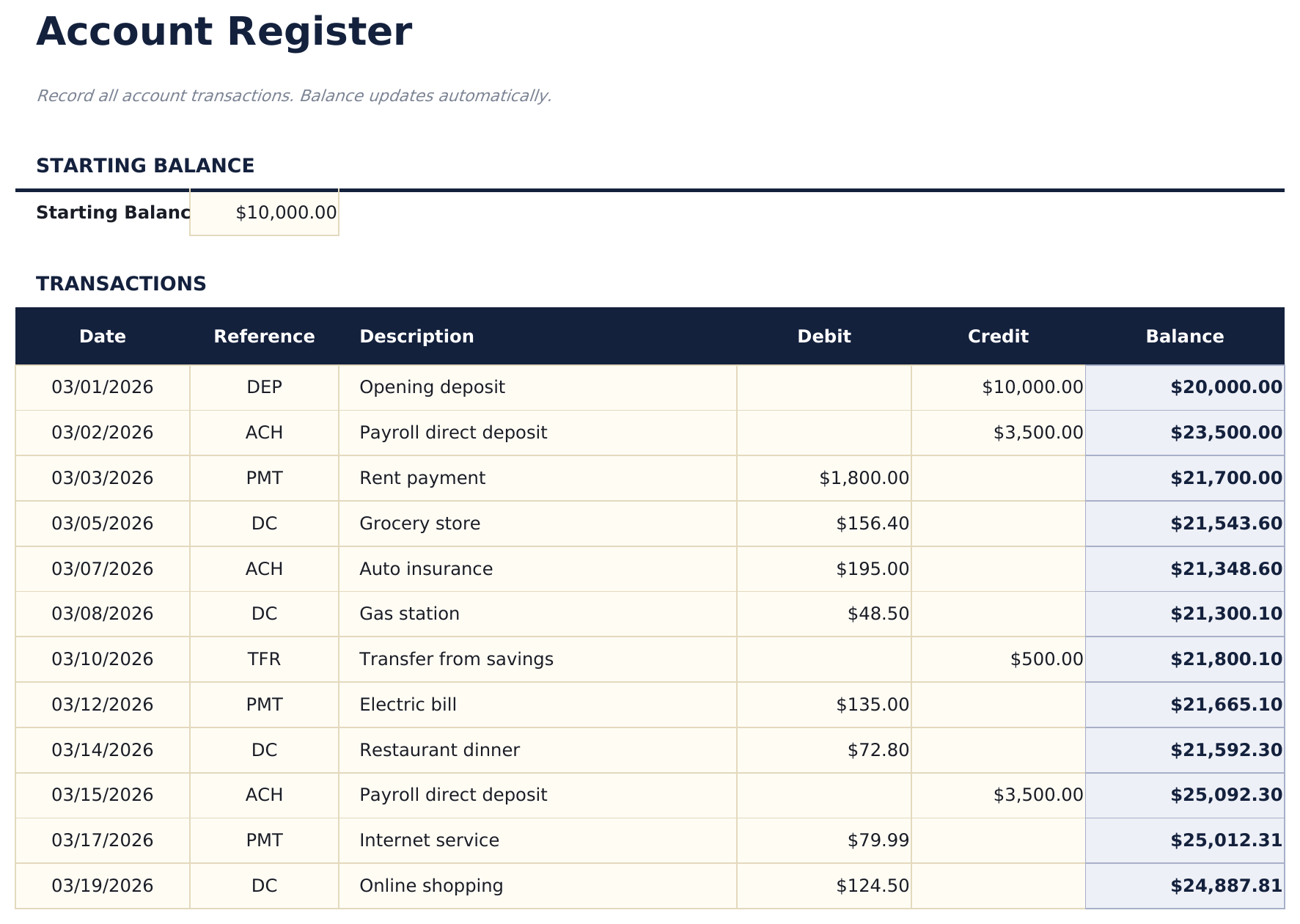Click the TRANSACTIONS section heading

(x=122, y=284)
